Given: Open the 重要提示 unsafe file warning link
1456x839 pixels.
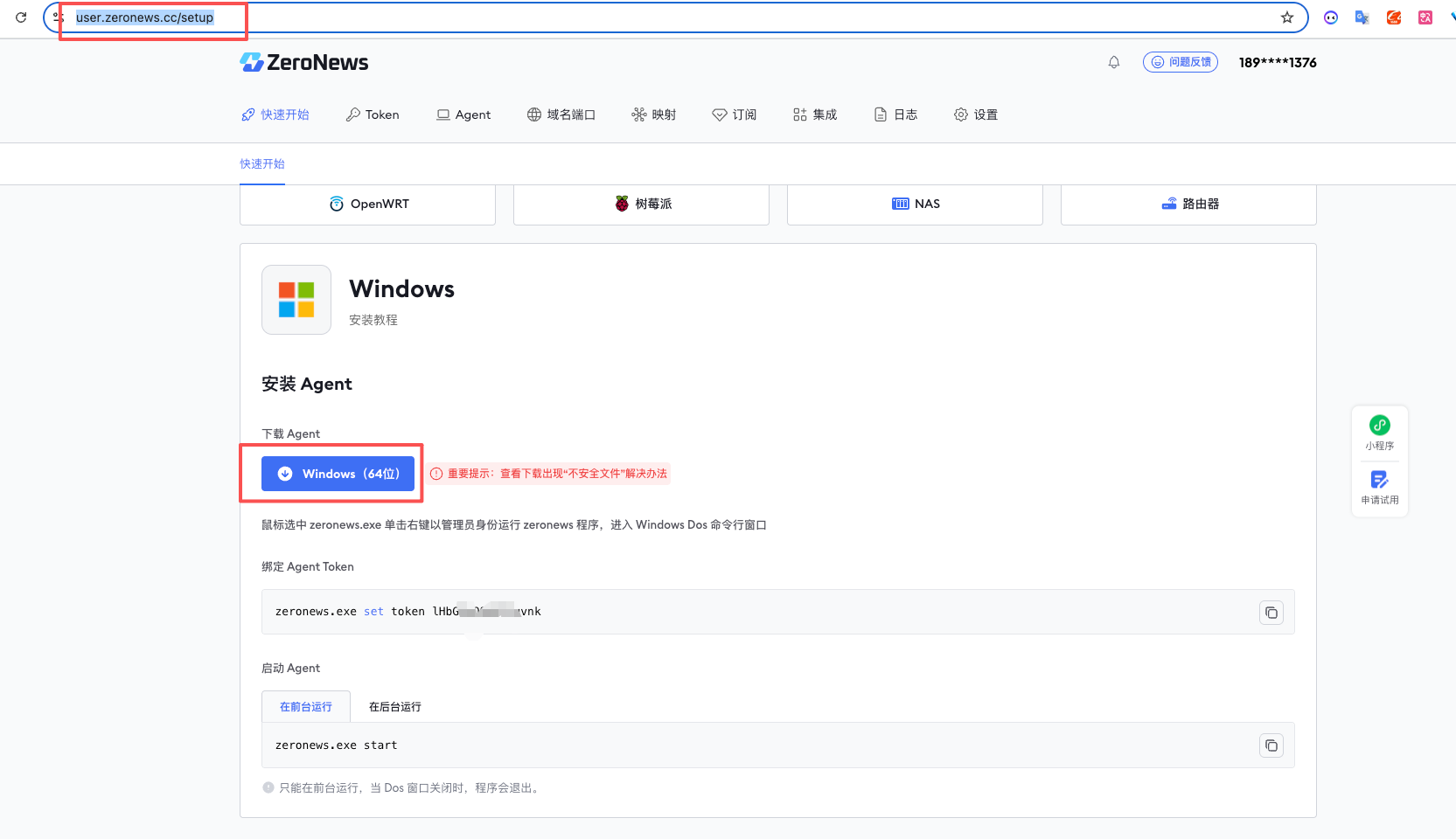Looking at the screenshot, I should (x=549, y=474).
